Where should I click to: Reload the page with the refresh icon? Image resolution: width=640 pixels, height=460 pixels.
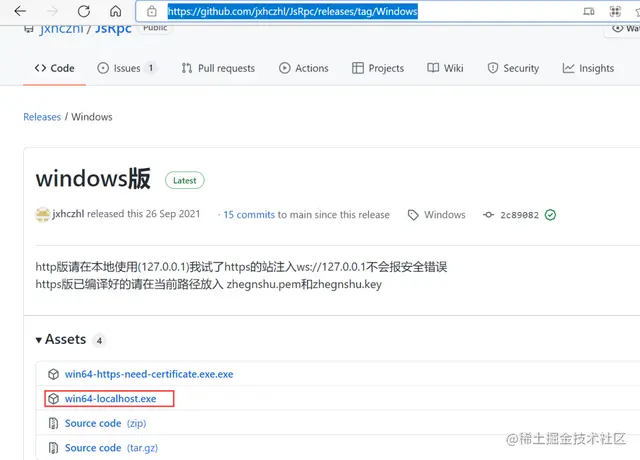(x=84, y=11)
